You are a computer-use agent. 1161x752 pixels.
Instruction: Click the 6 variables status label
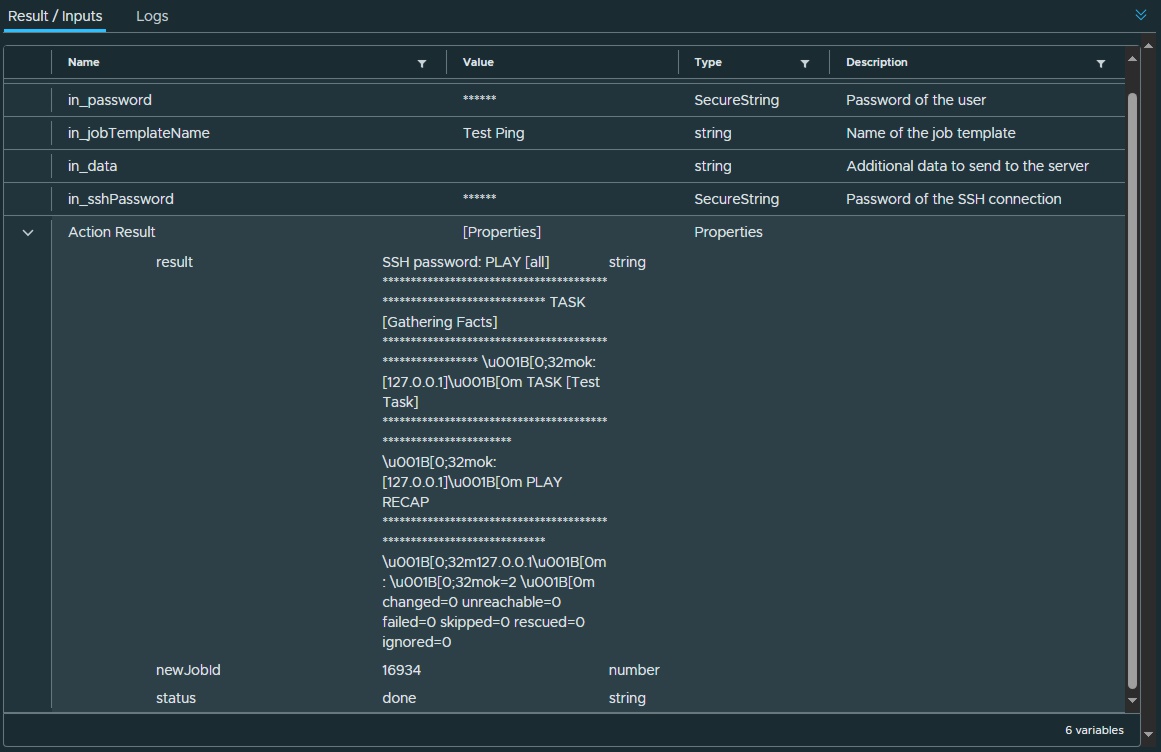[1095, 730]
